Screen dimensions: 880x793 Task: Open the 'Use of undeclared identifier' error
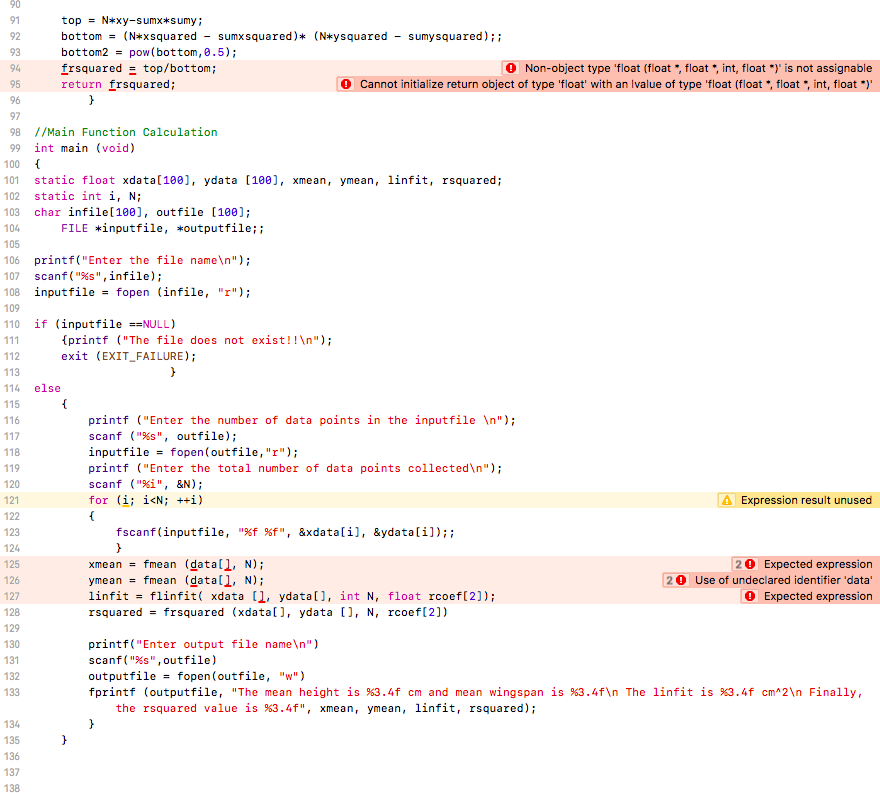[x=783, y=580]
